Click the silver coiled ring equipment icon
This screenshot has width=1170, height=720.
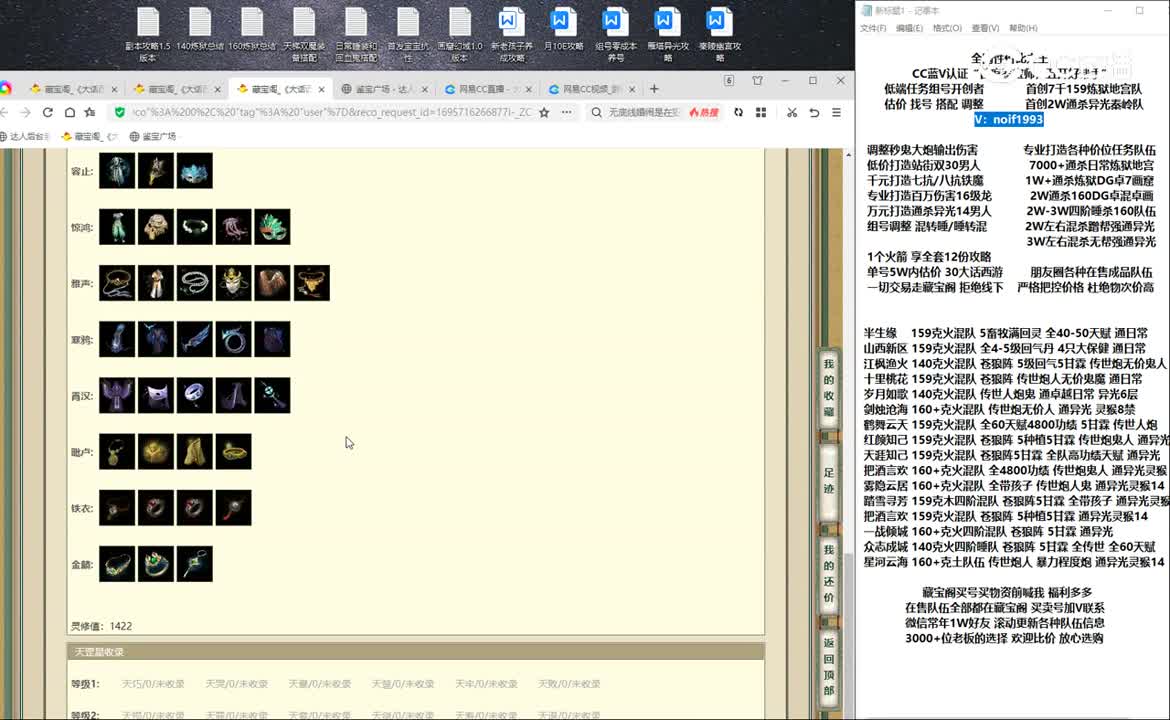234,339
